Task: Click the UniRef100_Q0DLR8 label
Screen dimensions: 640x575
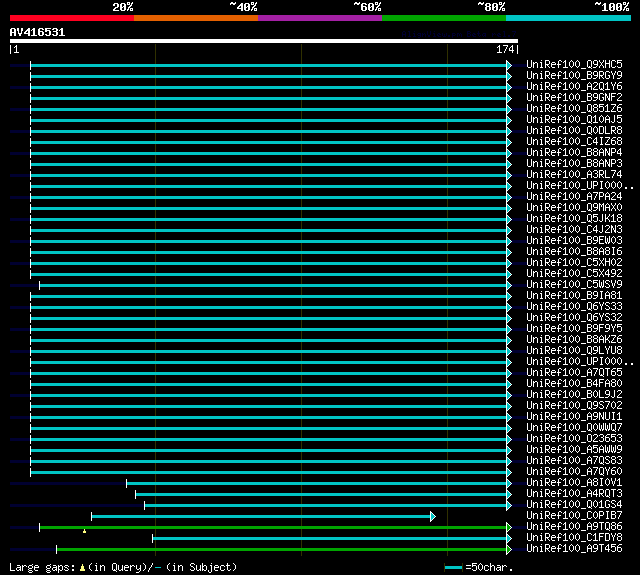Action: [574, 131]
